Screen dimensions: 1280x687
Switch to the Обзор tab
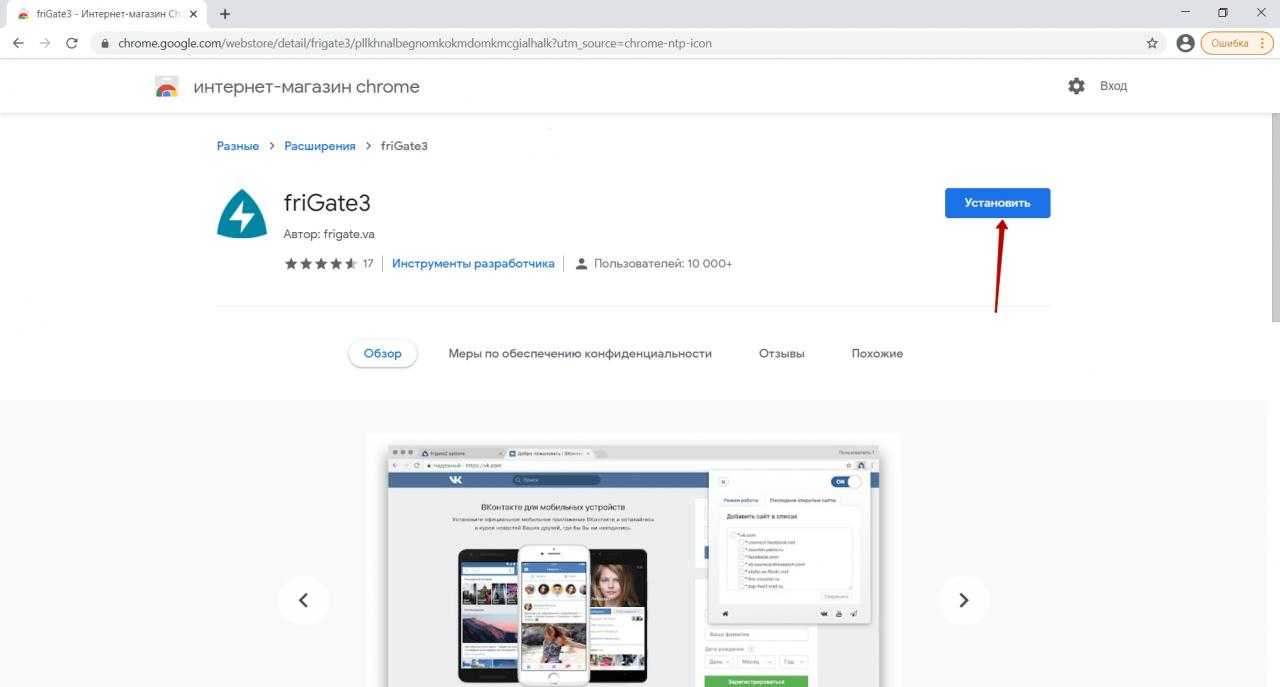point(382,353)
